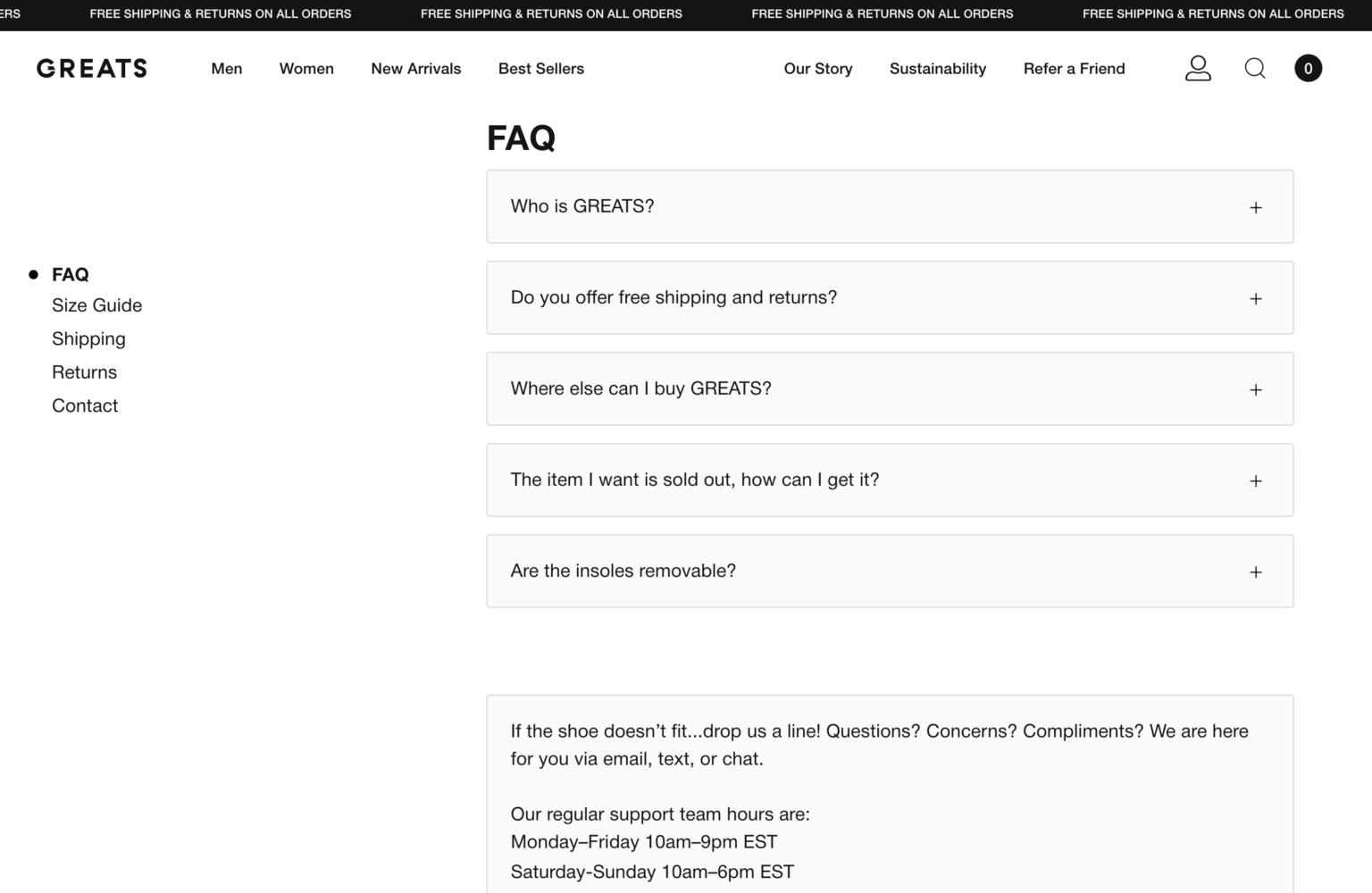Open the Returns sidebar link
Screen dimensions: 1372x893
point(84,372)
